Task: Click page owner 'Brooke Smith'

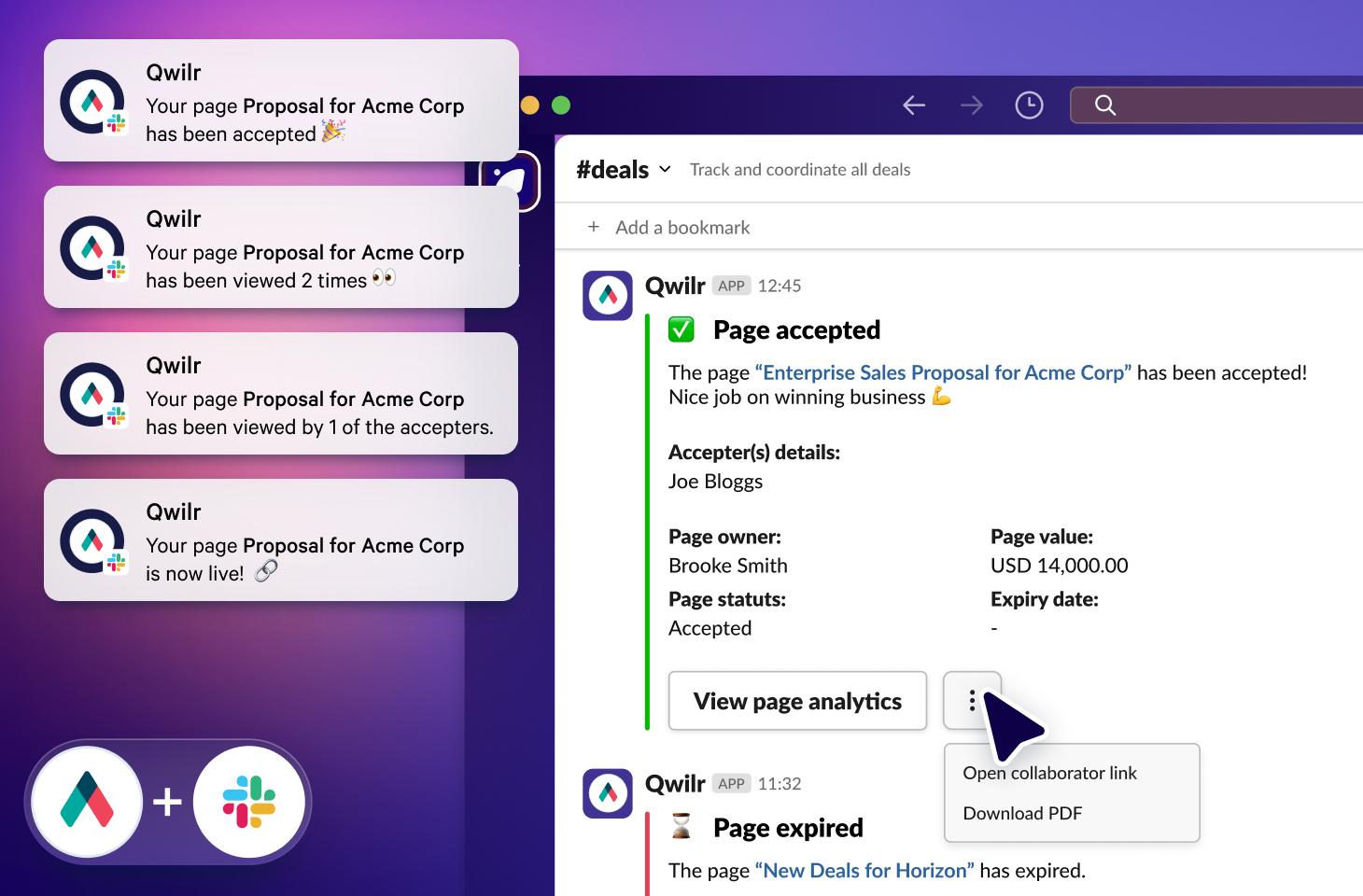Action: [x=728, y=566]
